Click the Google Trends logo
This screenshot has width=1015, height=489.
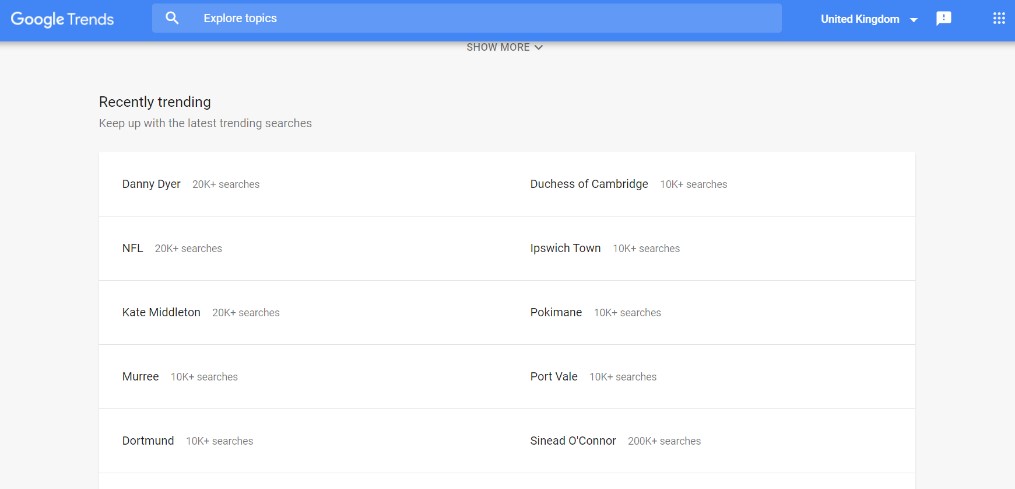(62, 19)
